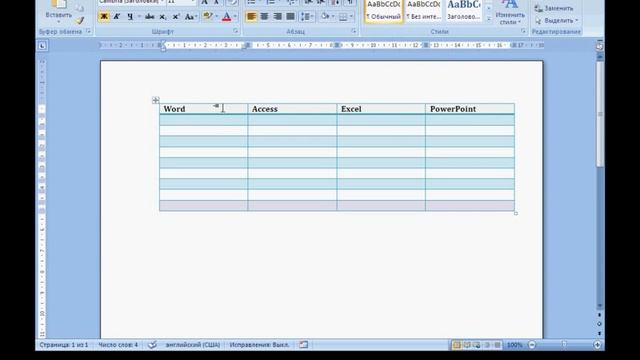
Task: Click the ruler tab selector button
Action: click(x=42, y=46)
